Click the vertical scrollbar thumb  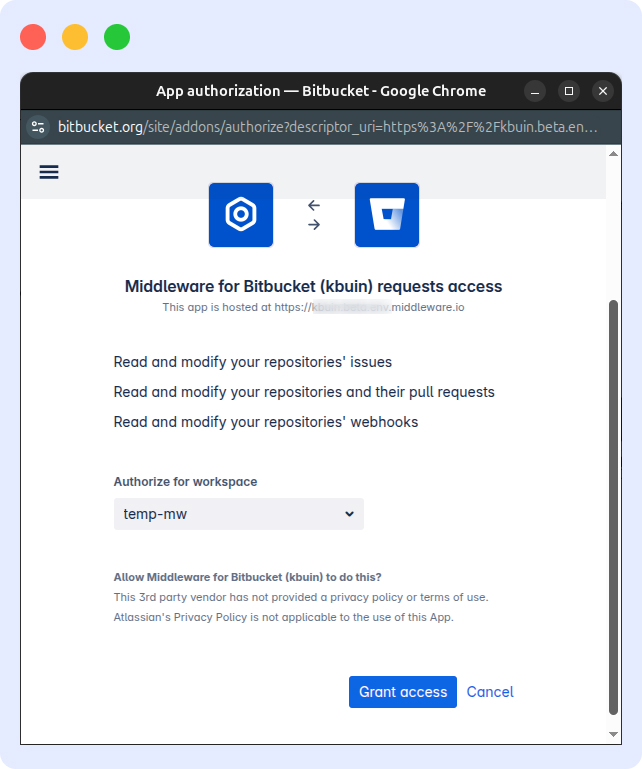point(613,507)
